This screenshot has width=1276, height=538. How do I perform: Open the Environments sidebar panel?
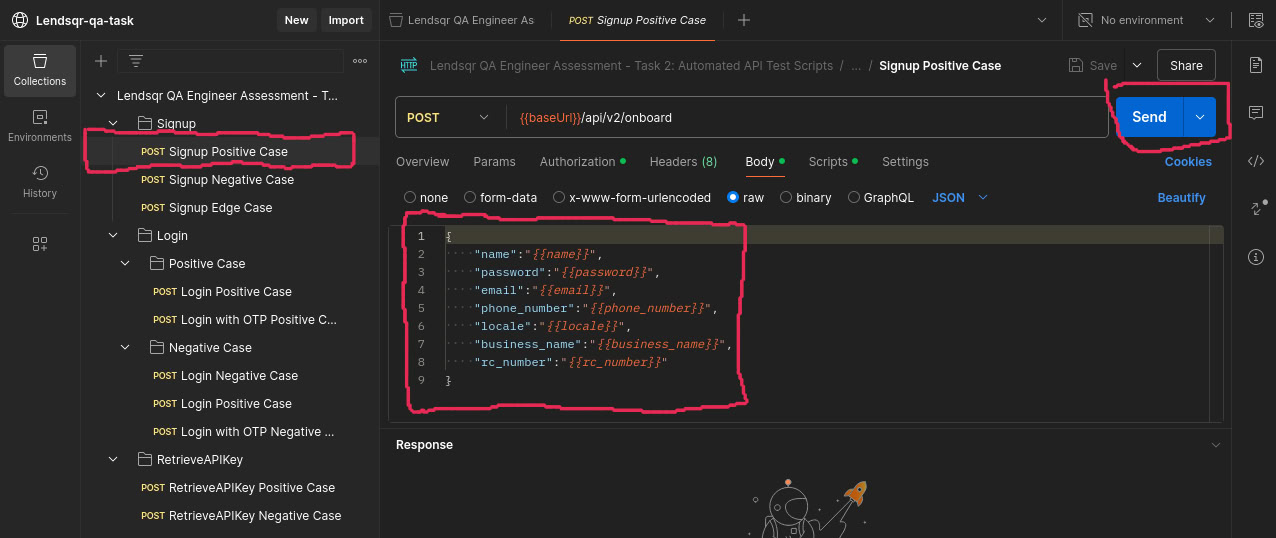(40, 126)
